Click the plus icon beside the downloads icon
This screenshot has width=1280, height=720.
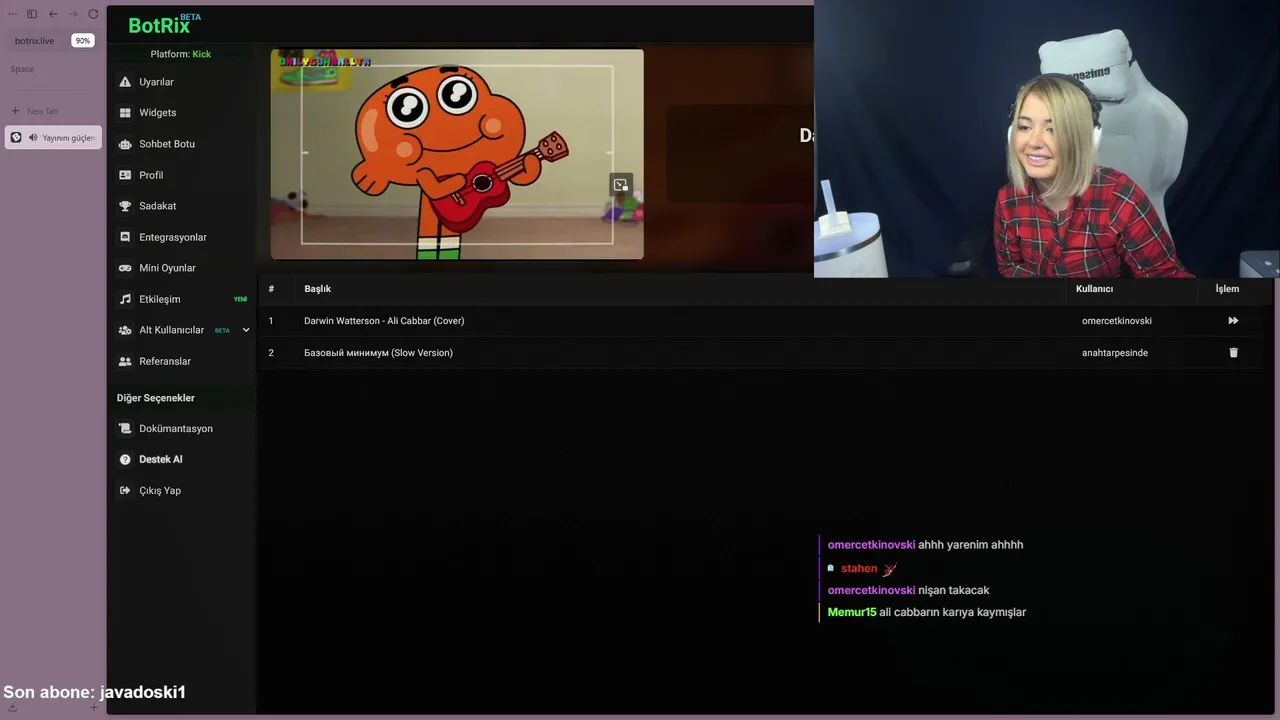click(94, 708)
